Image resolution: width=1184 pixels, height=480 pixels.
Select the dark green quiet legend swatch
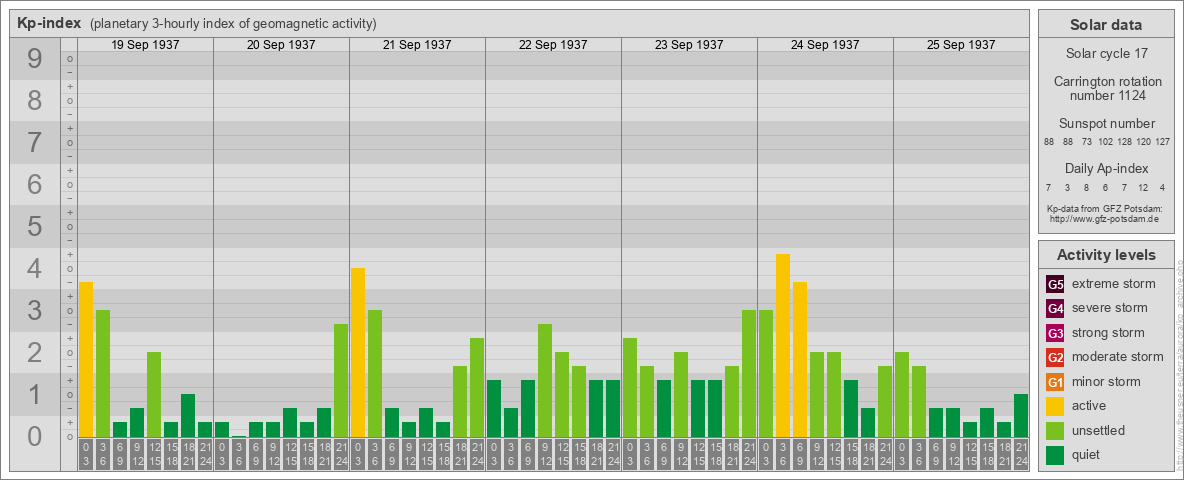1055,454
